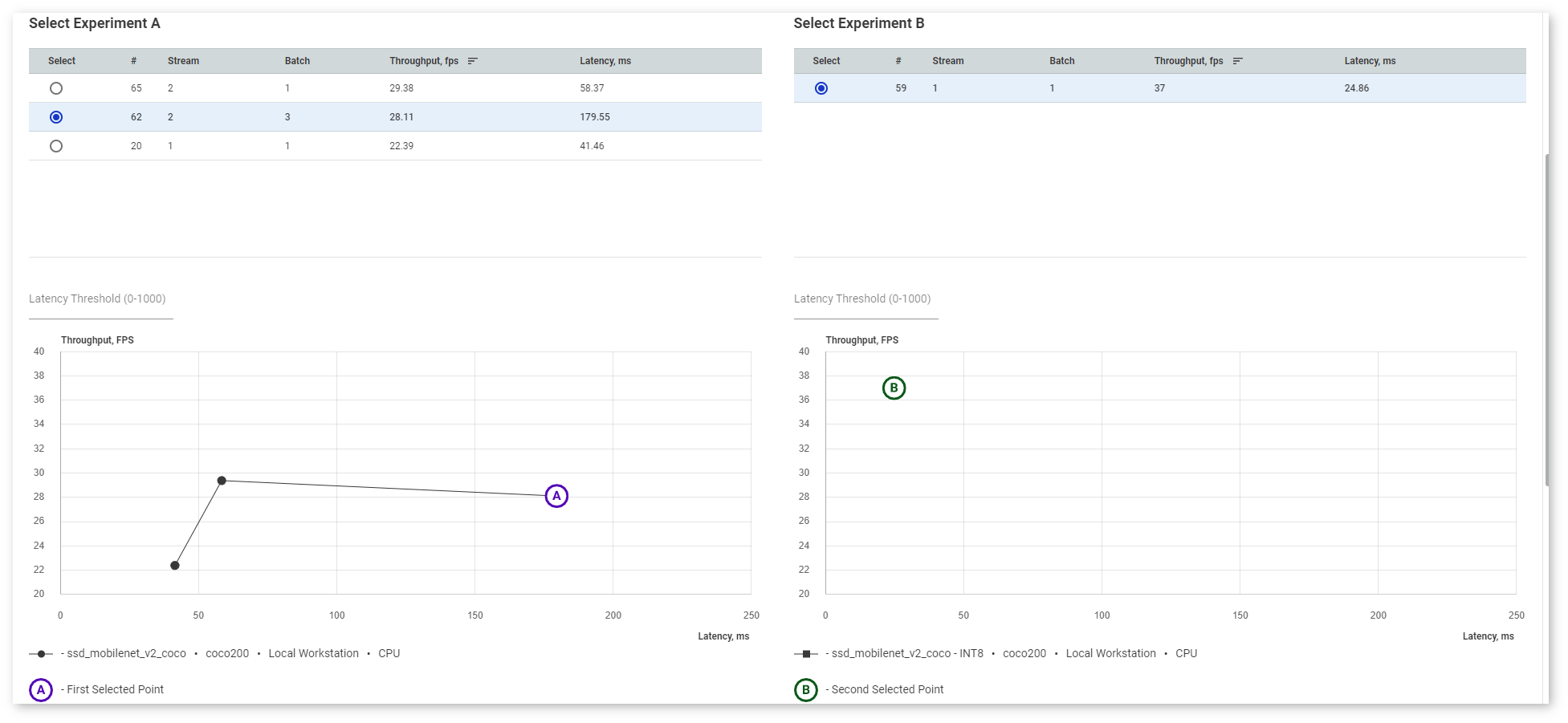Sort Experiment B table by Stream column
The width and height of the screenshot is (1568, 723).
947,60
